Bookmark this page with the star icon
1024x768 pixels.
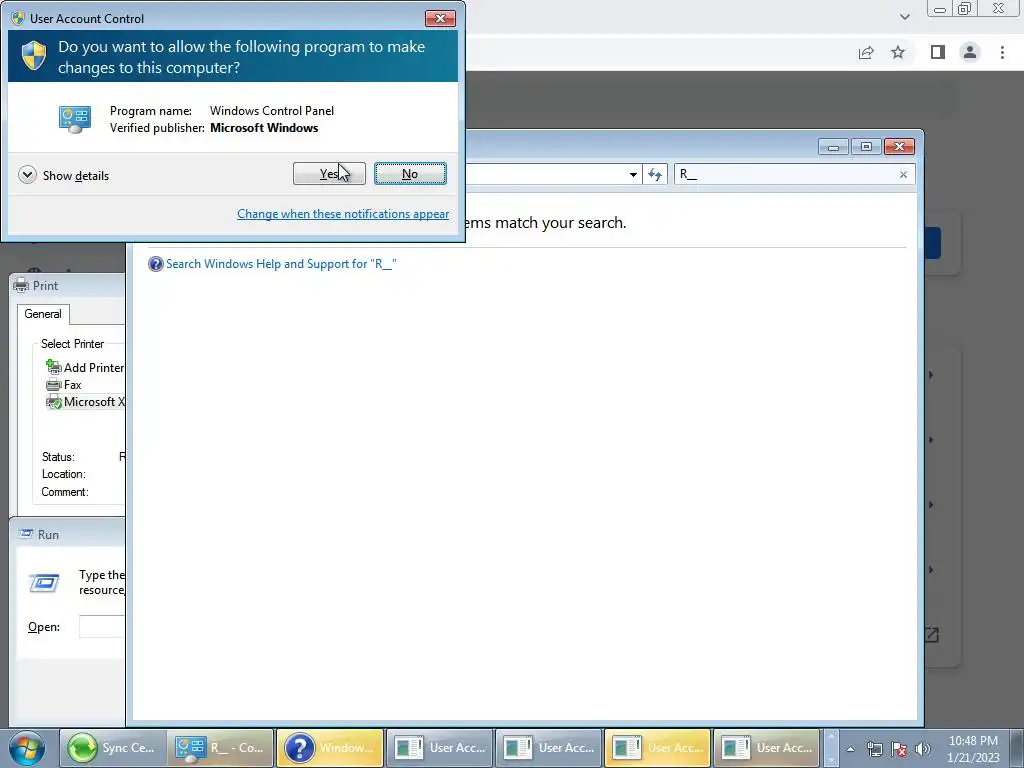click(x=898, y=52)
